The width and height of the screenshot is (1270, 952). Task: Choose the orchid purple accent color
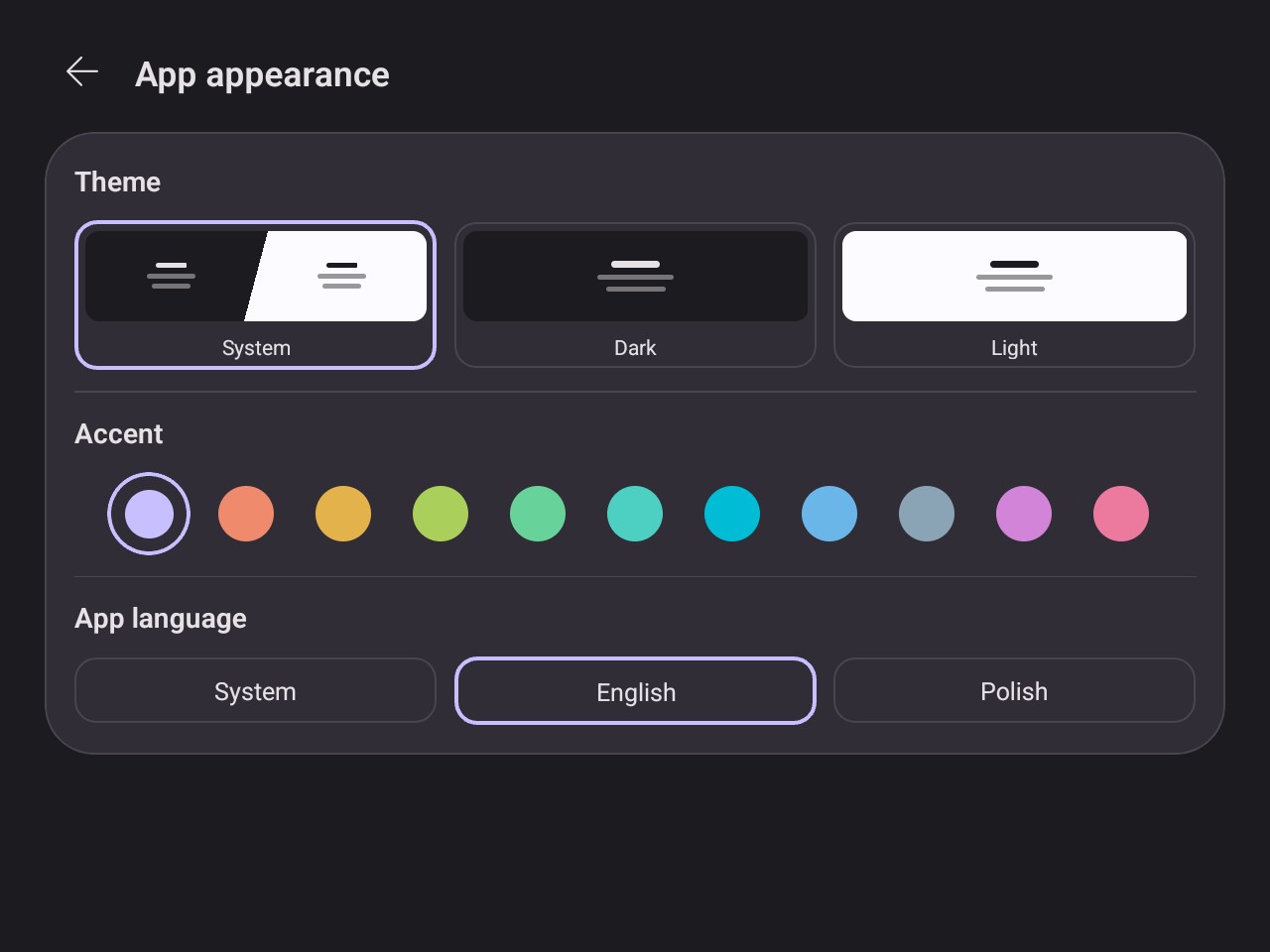pos(1024,514)
